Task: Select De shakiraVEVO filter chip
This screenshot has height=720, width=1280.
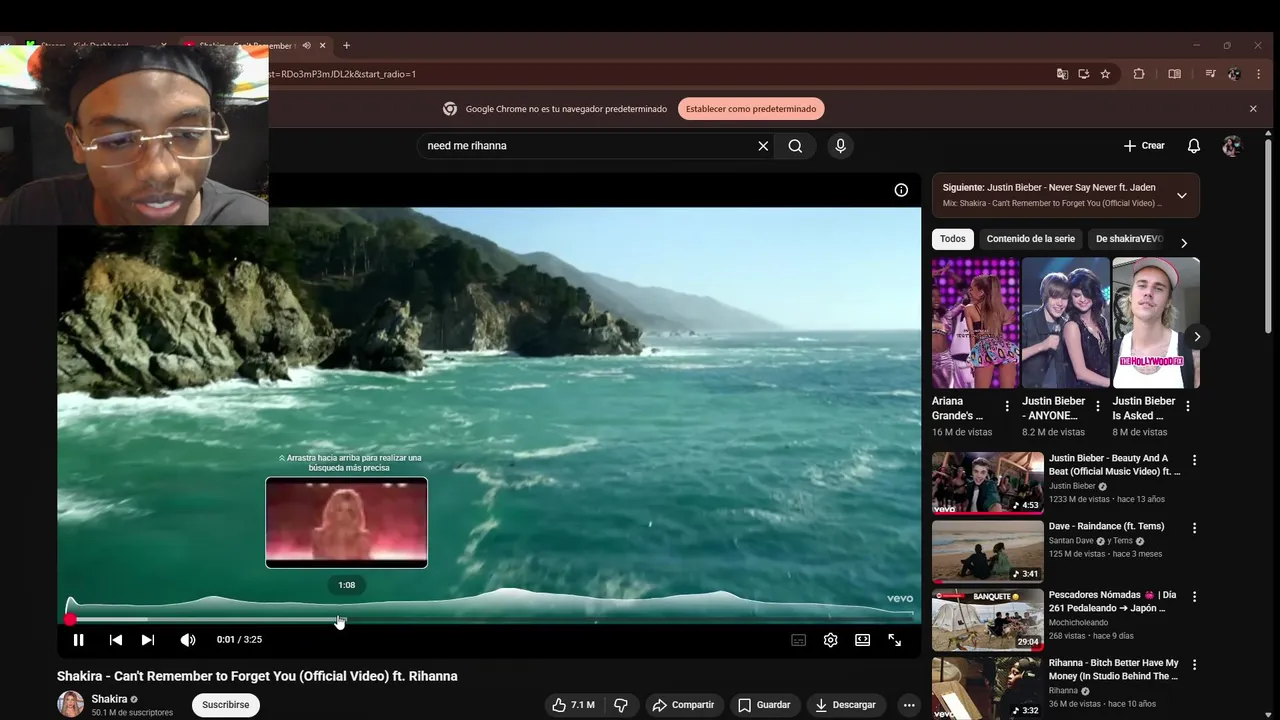Action: click(x=1129, y=239)
